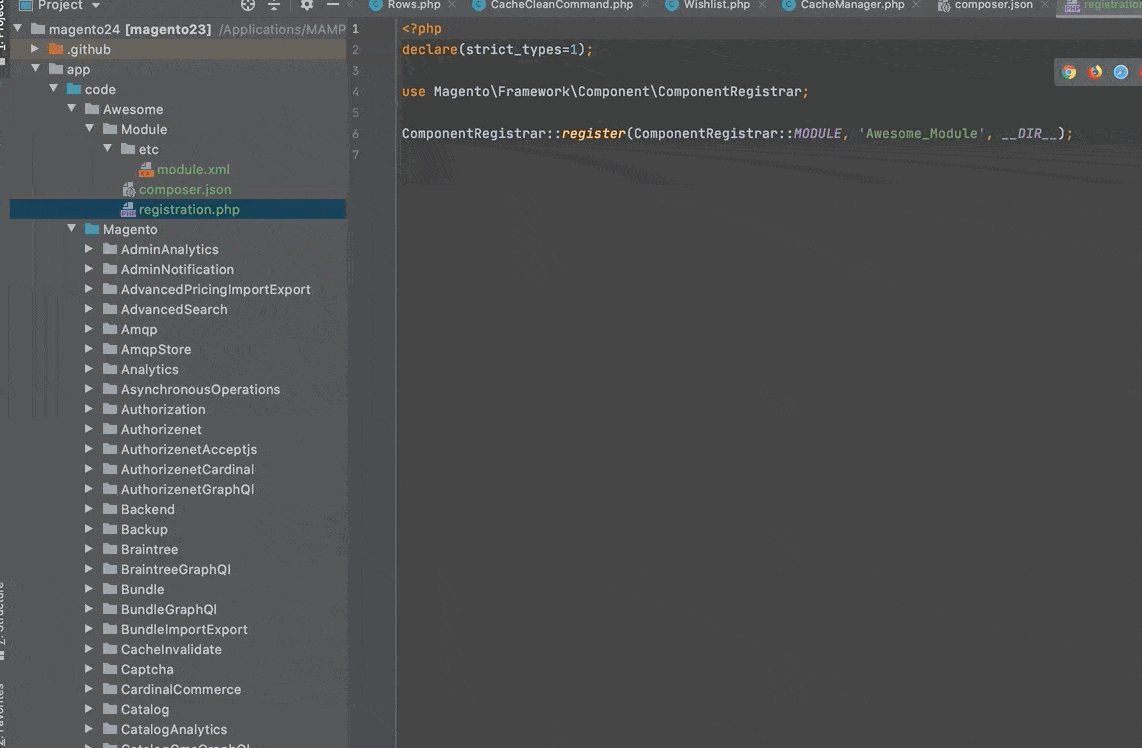1142x748 pixels.
Task: Click the locate/select opened file crosshair icon
Action: (x=248, y=5)
